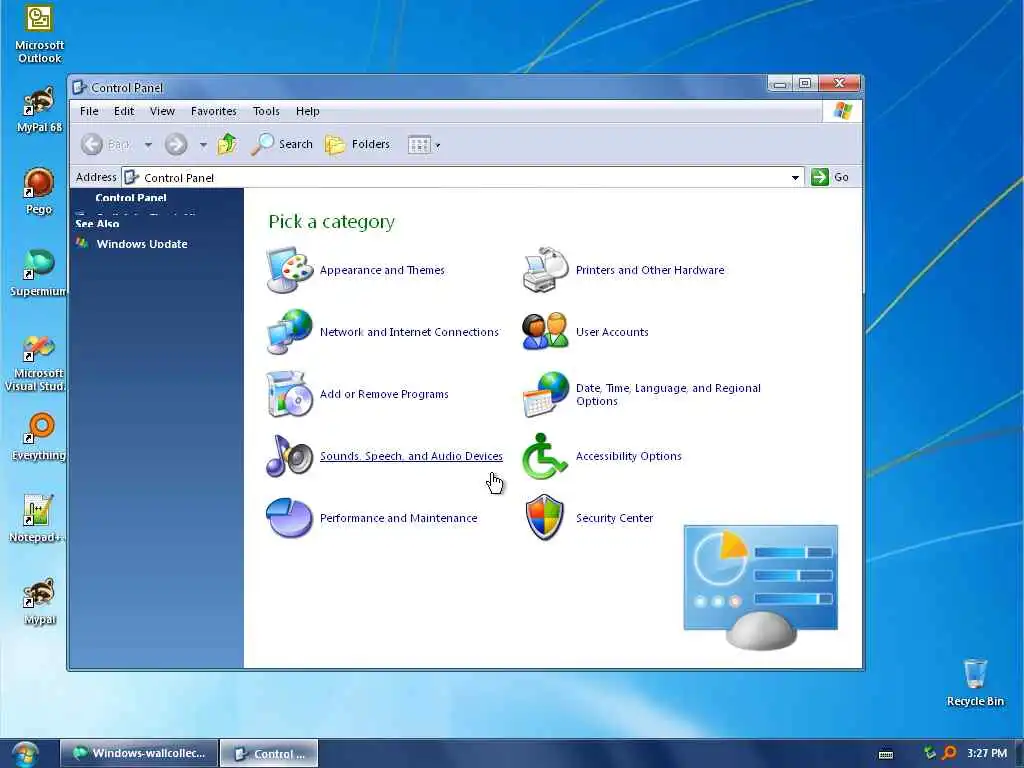Click the Views icon in toolbar

pos(419,144)
